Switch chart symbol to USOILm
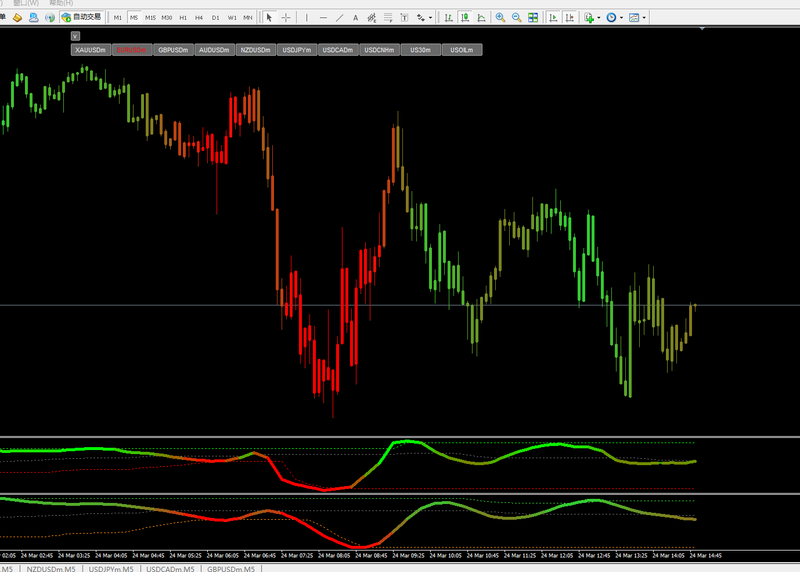The width and height of the screenshot is (800, 572). click(462, 50)
